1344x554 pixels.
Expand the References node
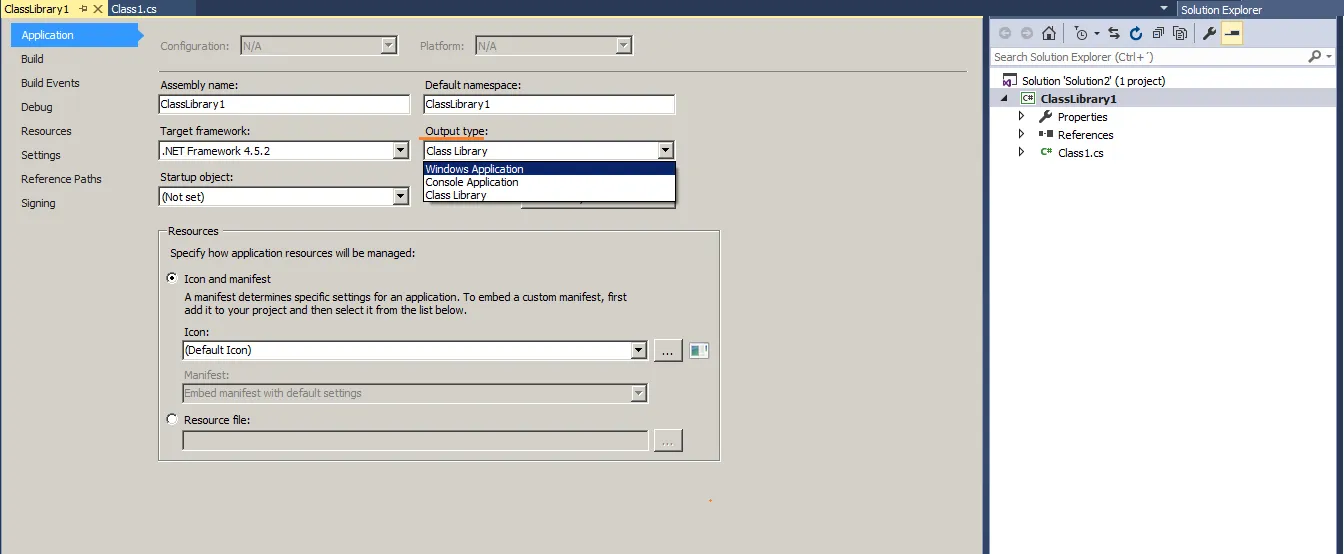coord(1021,135)
